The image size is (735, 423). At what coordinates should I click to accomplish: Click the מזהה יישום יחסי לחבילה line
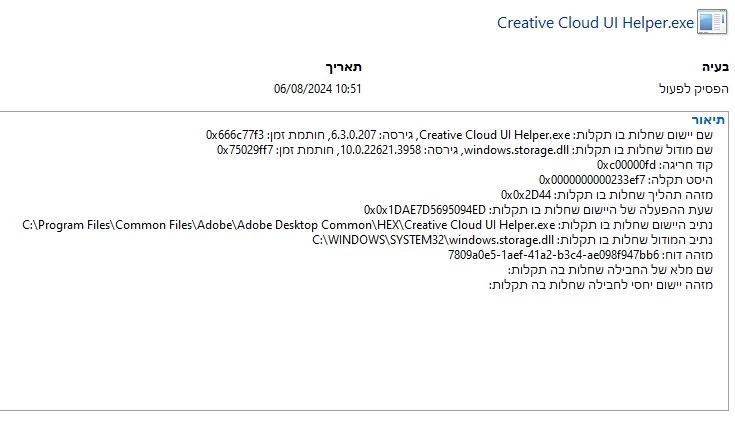coord(601,285)
